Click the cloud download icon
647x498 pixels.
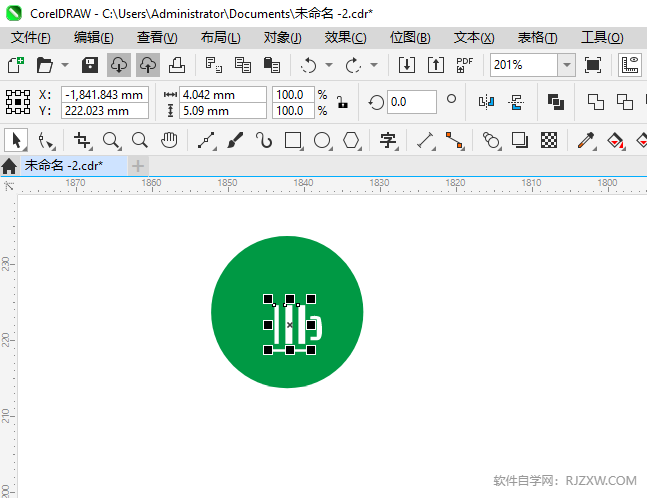click(x=119, y=65)
